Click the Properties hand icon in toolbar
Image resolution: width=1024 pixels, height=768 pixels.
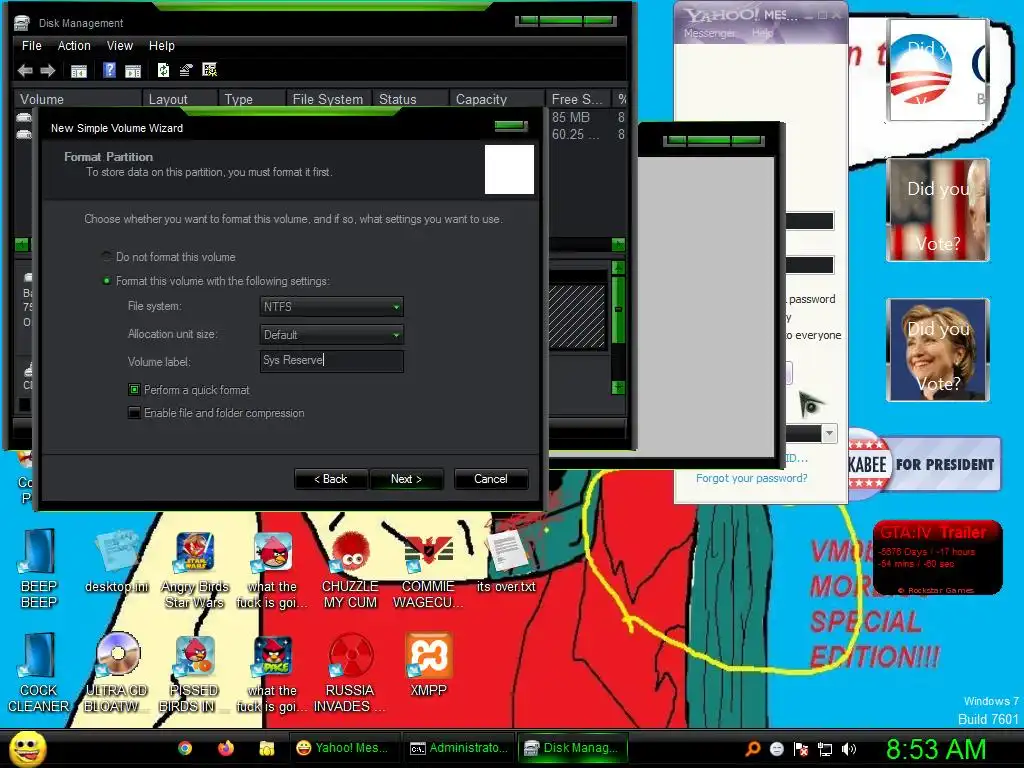(x=186, y=70)
